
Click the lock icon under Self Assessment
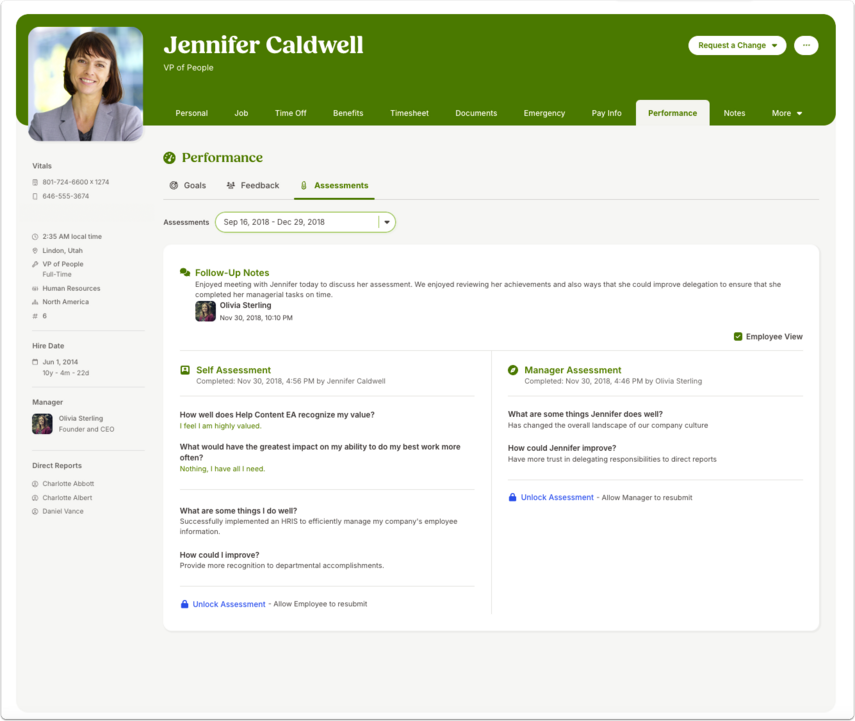pyautogui.click(x=184, y=604)
